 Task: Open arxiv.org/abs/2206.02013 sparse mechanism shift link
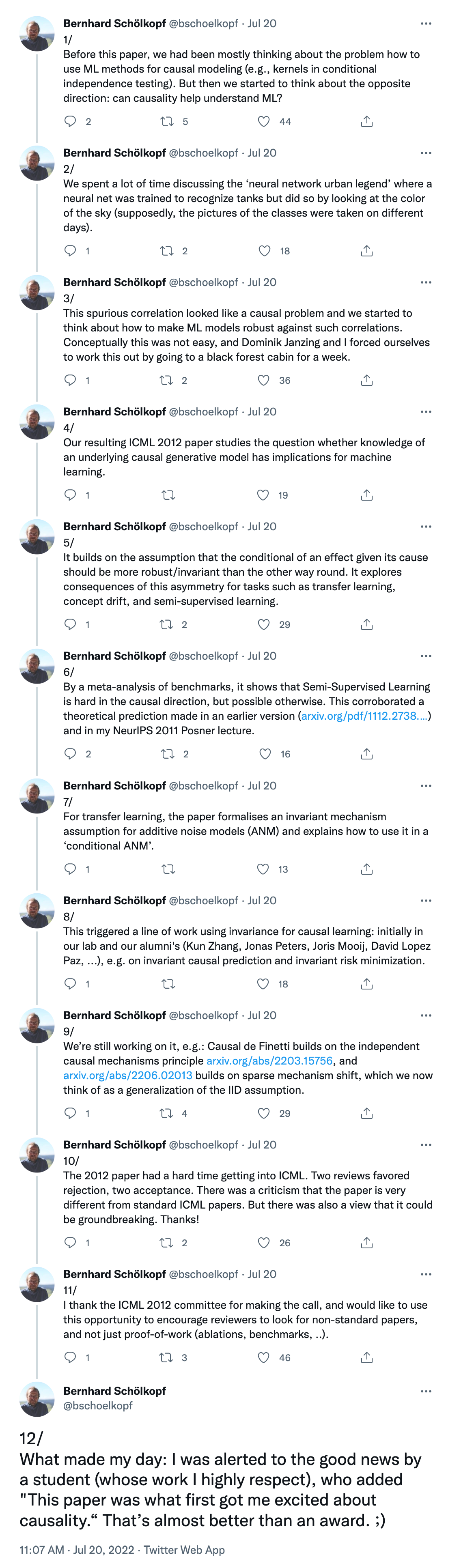tap(128, 1075)
